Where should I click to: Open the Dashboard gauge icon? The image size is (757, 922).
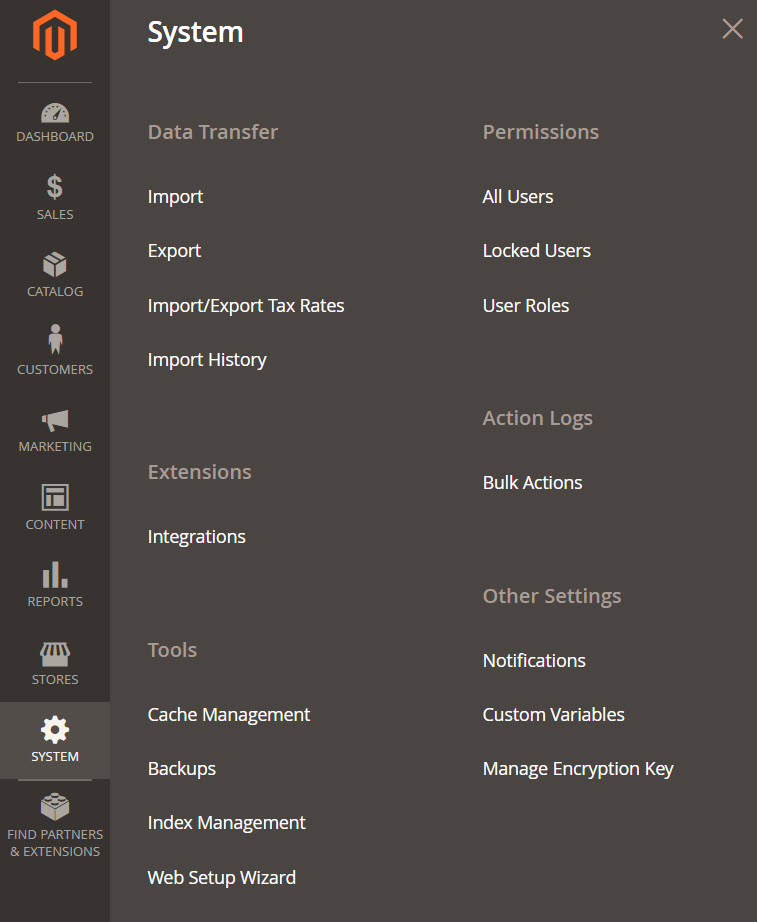coord(55,113)
